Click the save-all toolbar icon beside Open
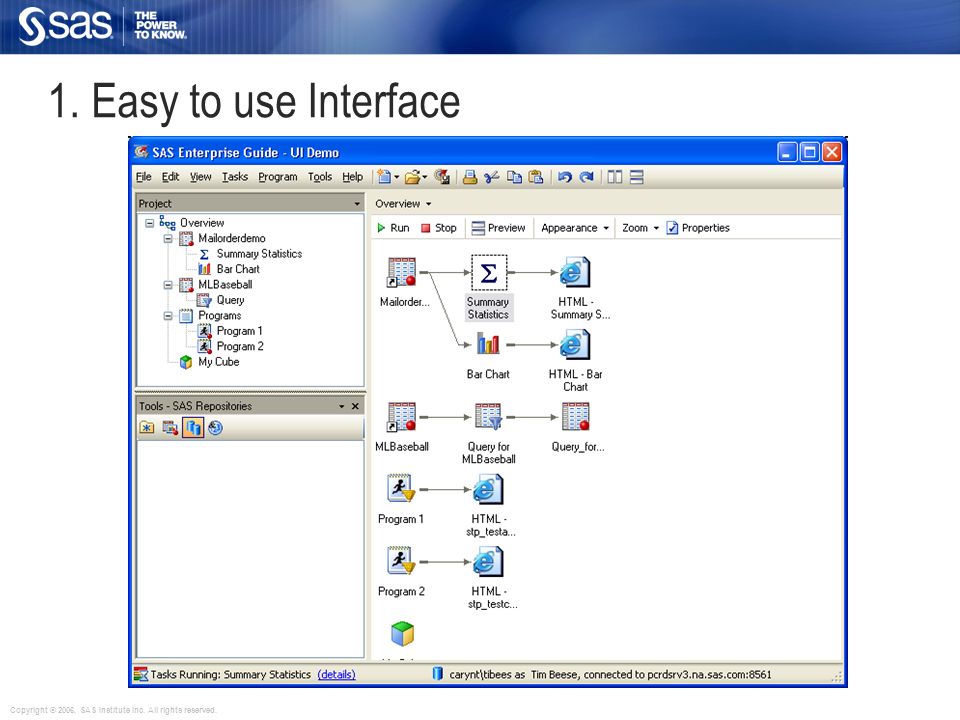This screenshot has width=960, height=720. tap(441, 177)
